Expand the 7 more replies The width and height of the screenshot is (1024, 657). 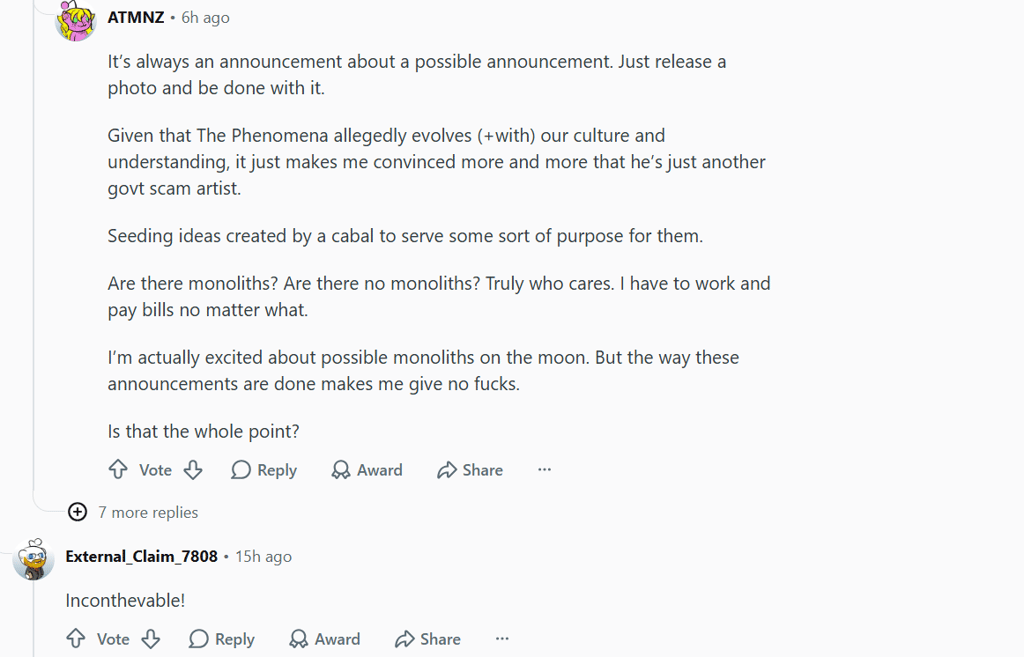[x=148, y=513]
